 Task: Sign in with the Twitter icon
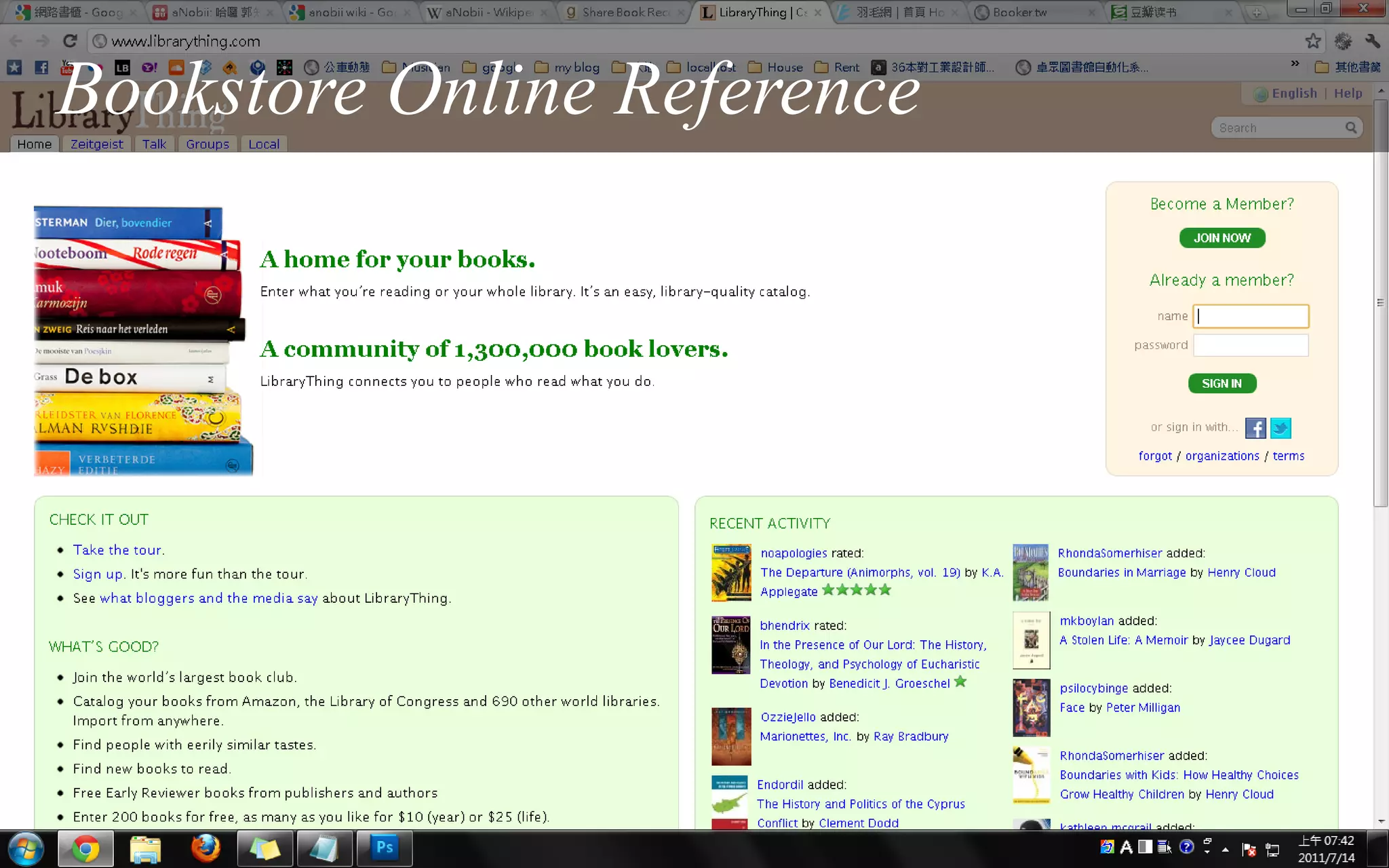click(x=1280, y=428)
